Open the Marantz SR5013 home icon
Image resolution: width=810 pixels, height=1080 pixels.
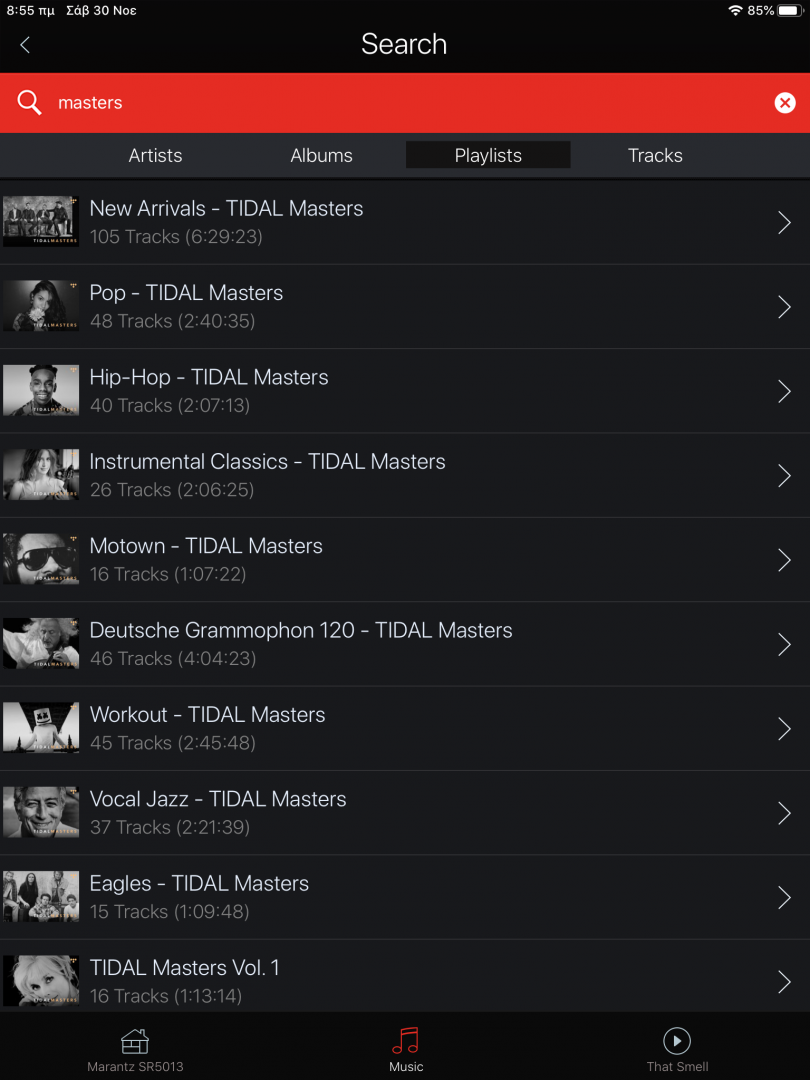click(135, 1041)
